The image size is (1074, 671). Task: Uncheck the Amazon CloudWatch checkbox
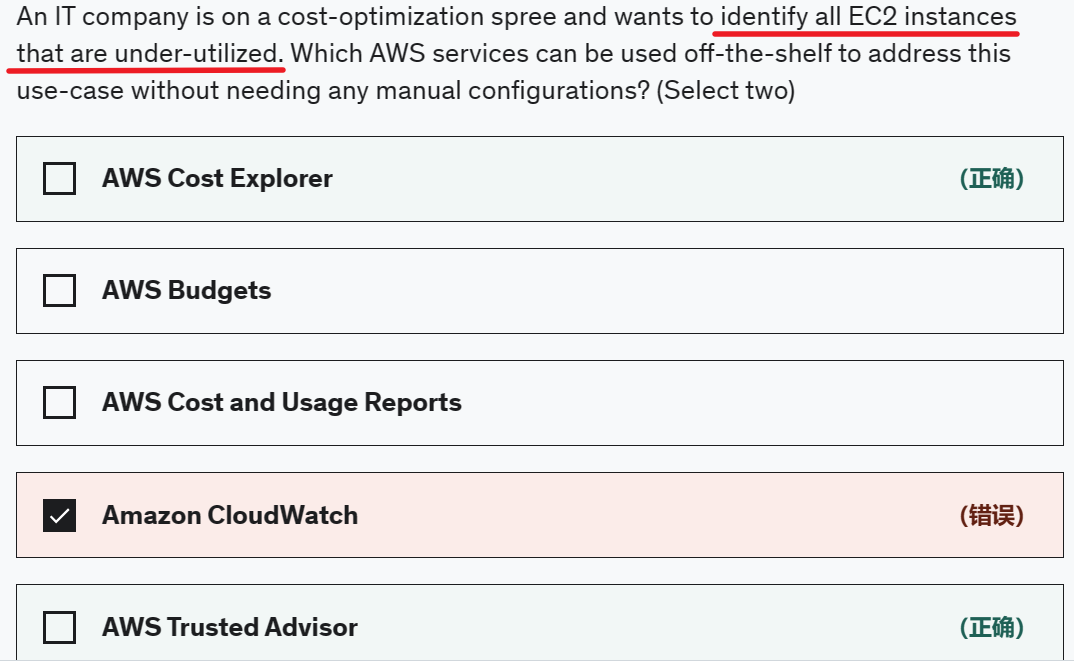[x=60, y=516]
